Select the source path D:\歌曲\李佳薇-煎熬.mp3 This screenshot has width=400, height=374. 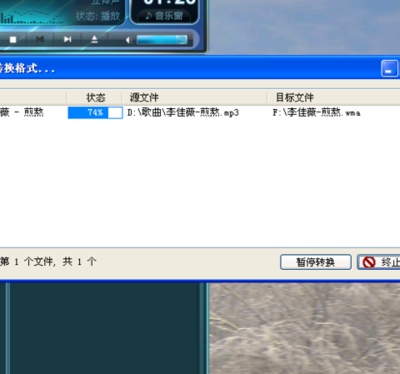183,113
